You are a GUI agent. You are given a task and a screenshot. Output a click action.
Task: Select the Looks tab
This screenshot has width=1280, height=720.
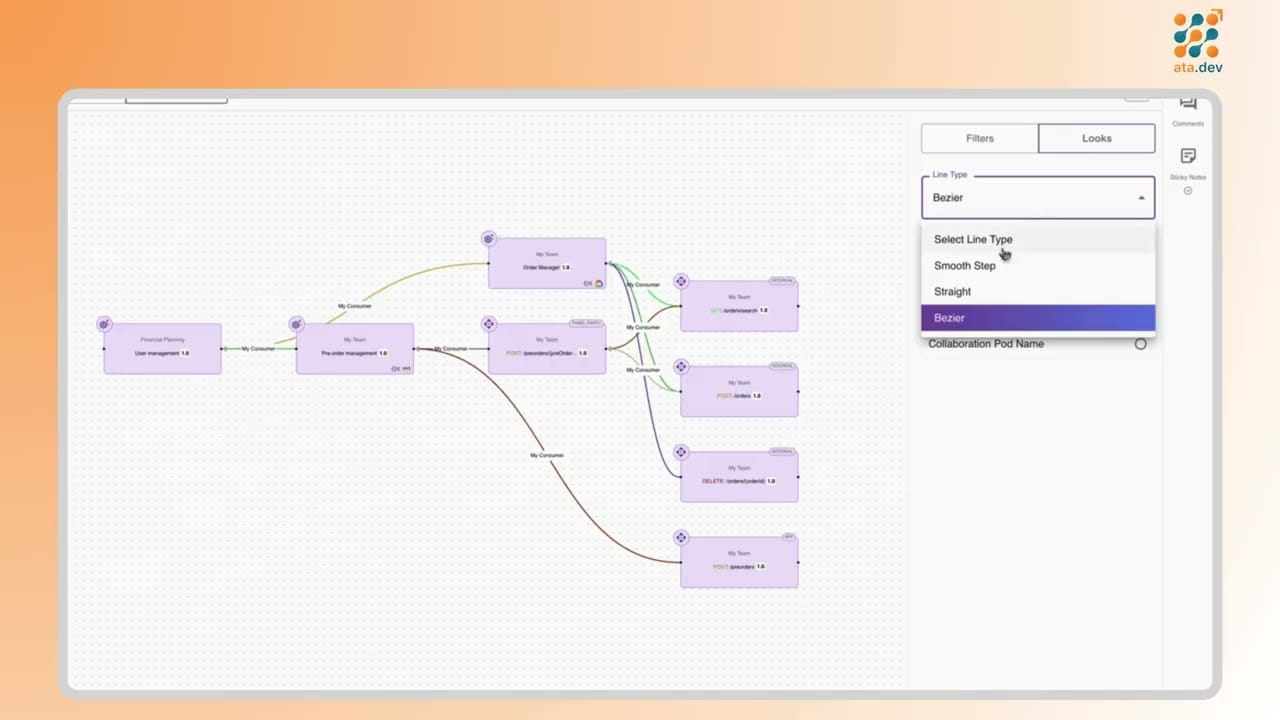click(x=1096, y=138)
